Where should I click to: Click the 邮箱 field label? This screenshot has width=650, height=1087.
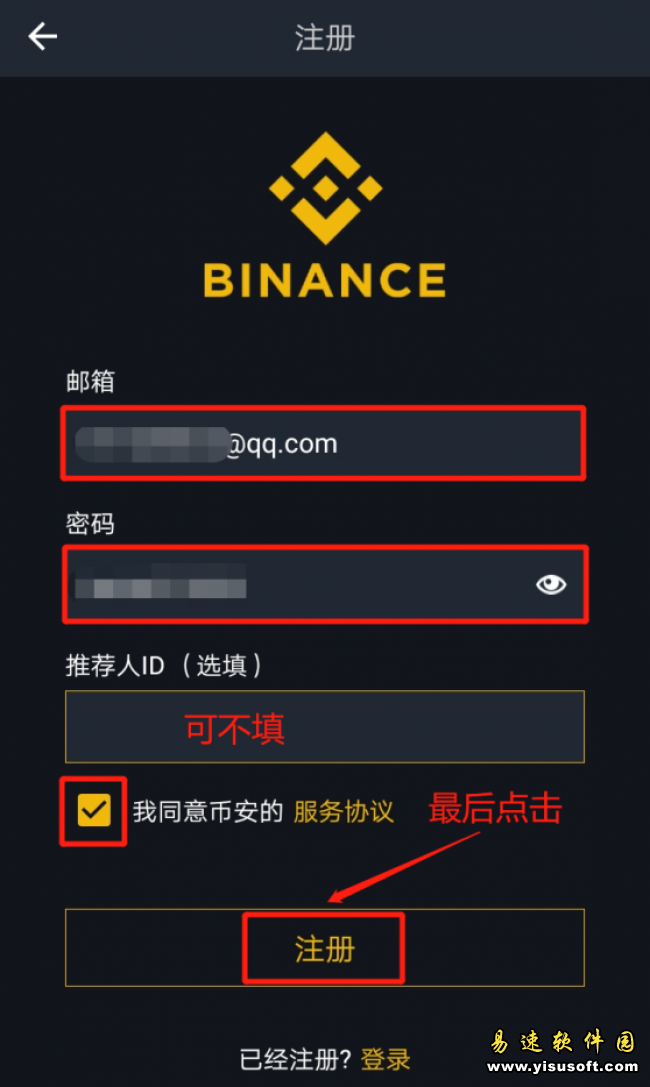pyautogui.click(x=90, y=381)
